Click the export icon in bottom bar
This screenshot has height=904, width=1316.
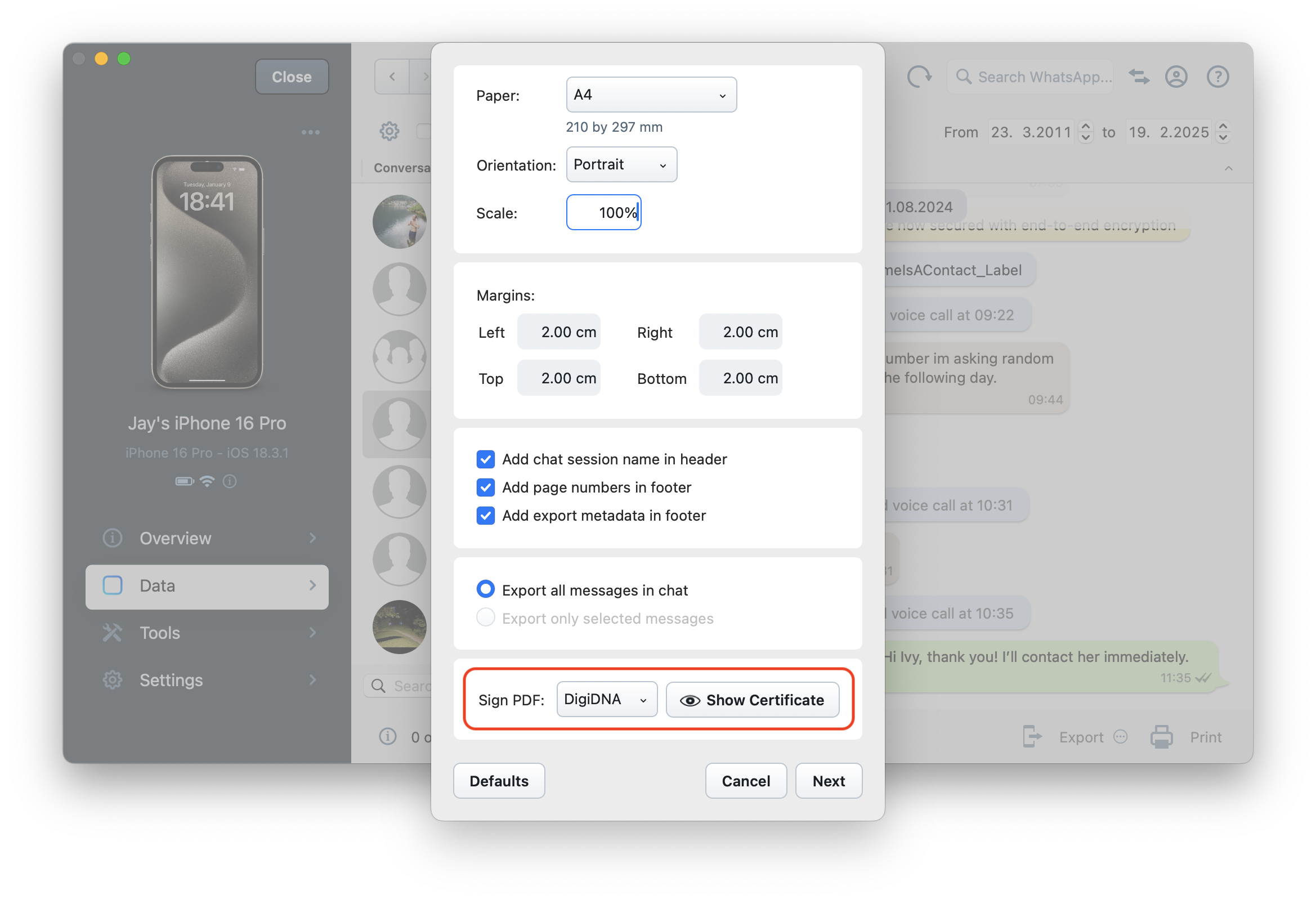click(x=1034, y=737)
